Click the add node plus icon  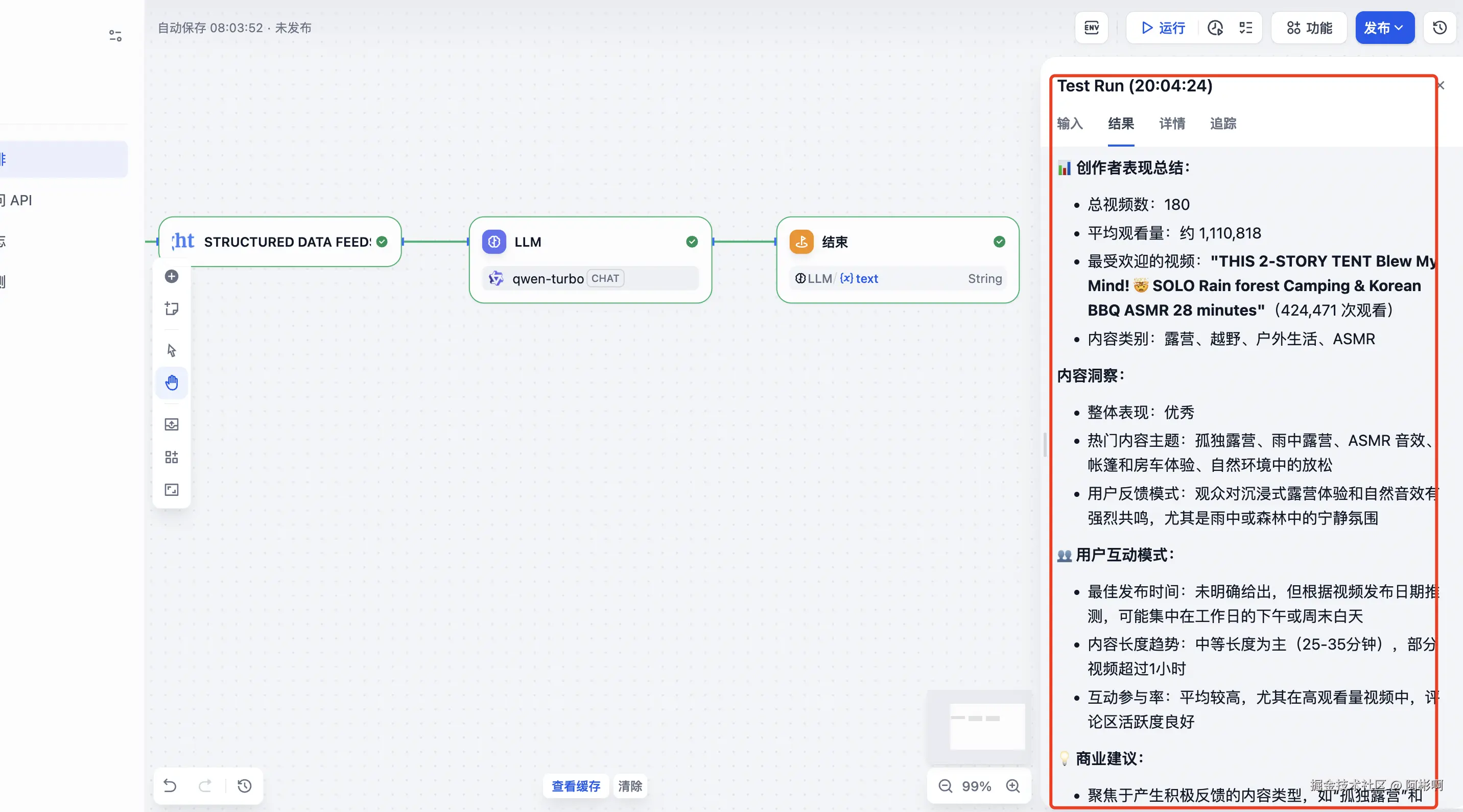(x=172, y=276)
